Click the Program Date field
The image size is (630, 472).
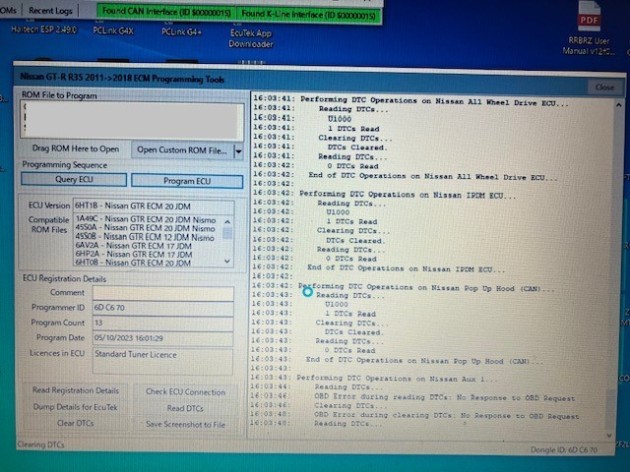tap(163, 339)
